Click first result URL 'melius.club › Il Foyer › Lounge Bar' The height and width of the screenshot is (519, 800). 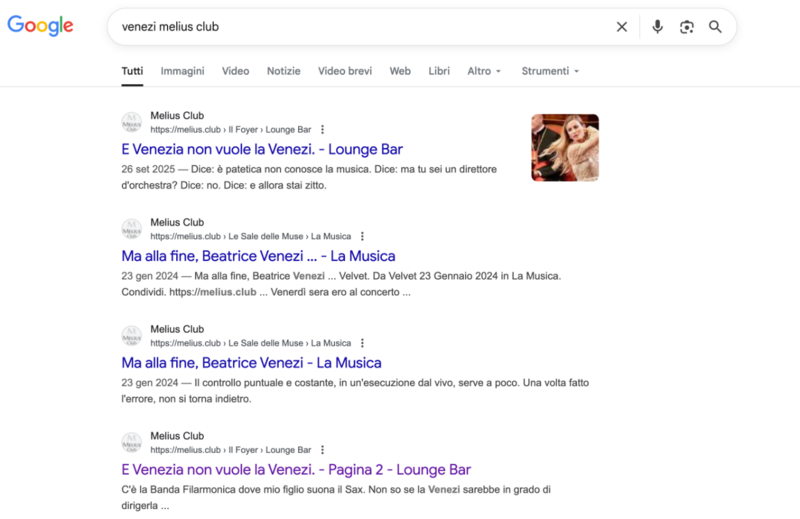coord(231,130)
